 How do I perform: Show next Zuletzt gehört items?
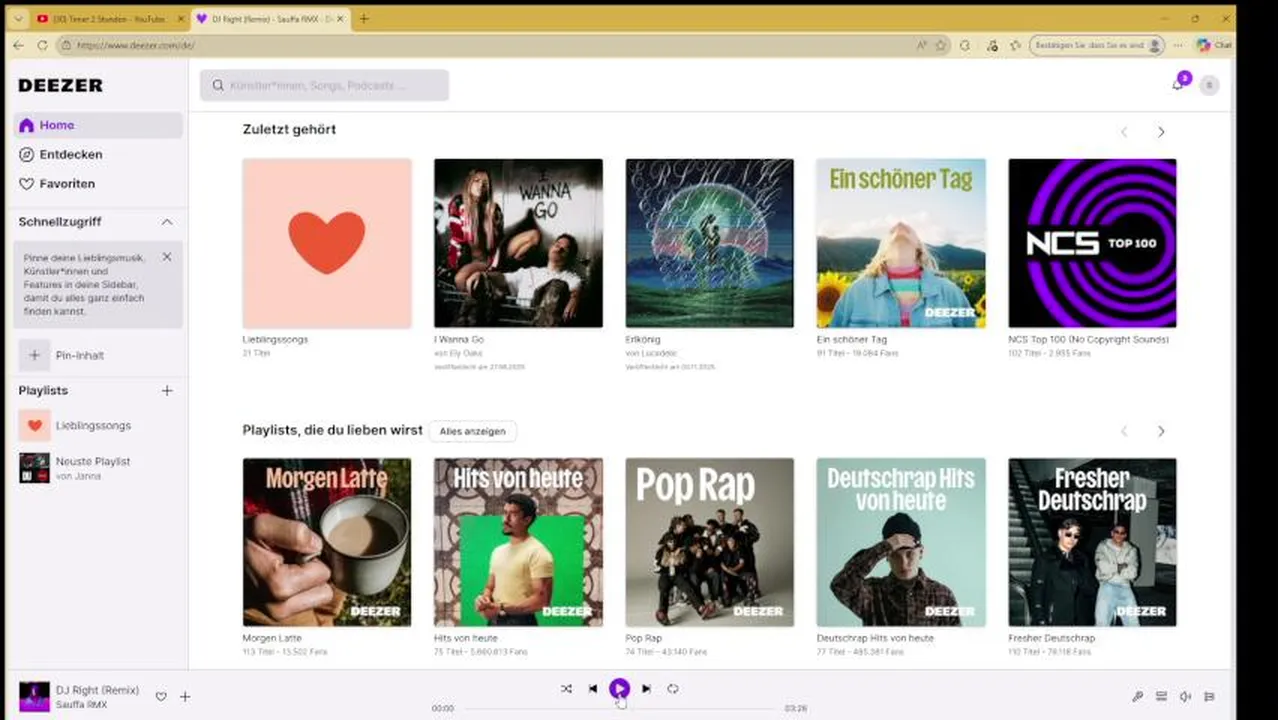(x=1161, y=132)
